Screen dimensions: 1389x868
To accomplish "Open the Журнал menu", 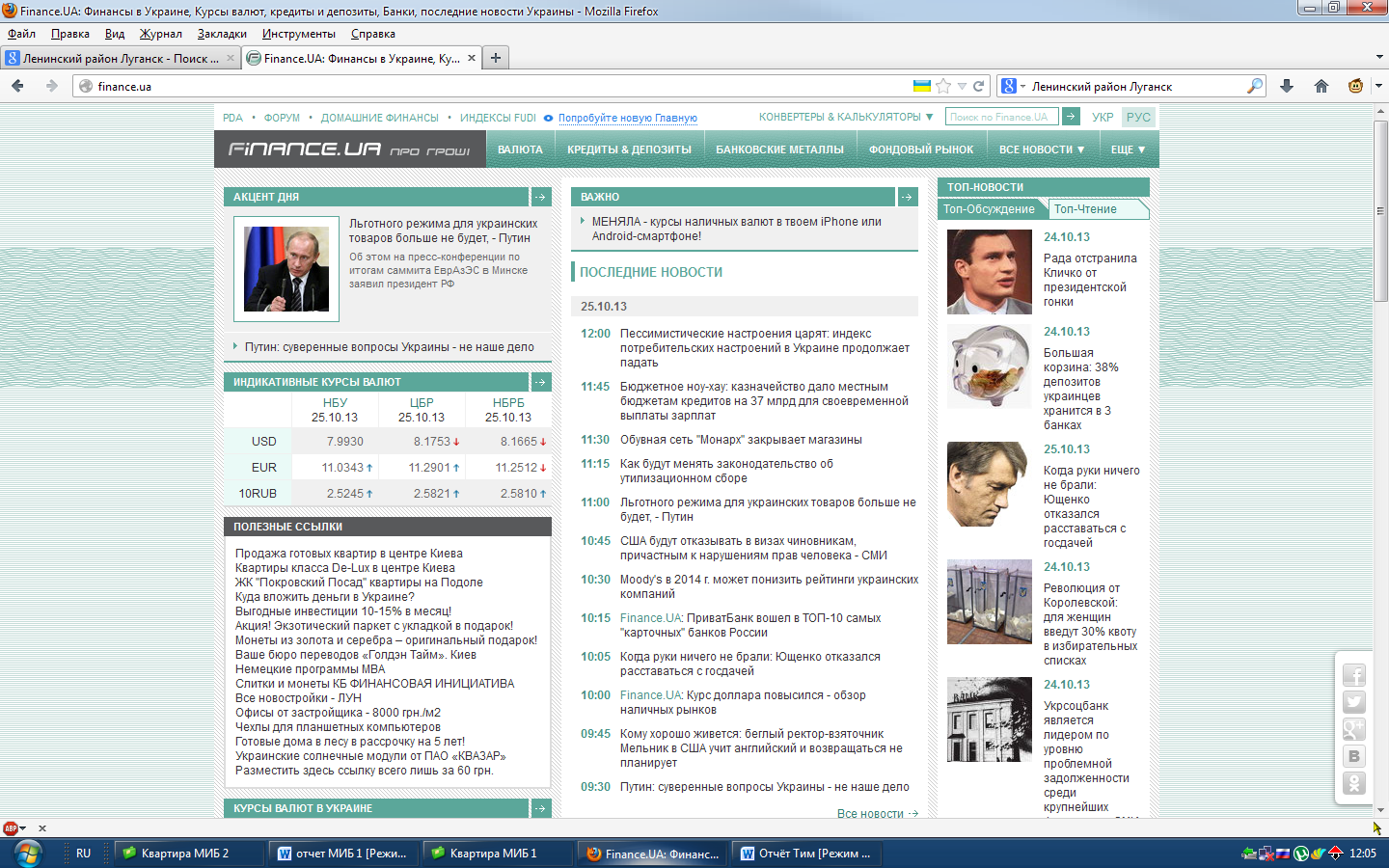I will click(x=161, y=34).
